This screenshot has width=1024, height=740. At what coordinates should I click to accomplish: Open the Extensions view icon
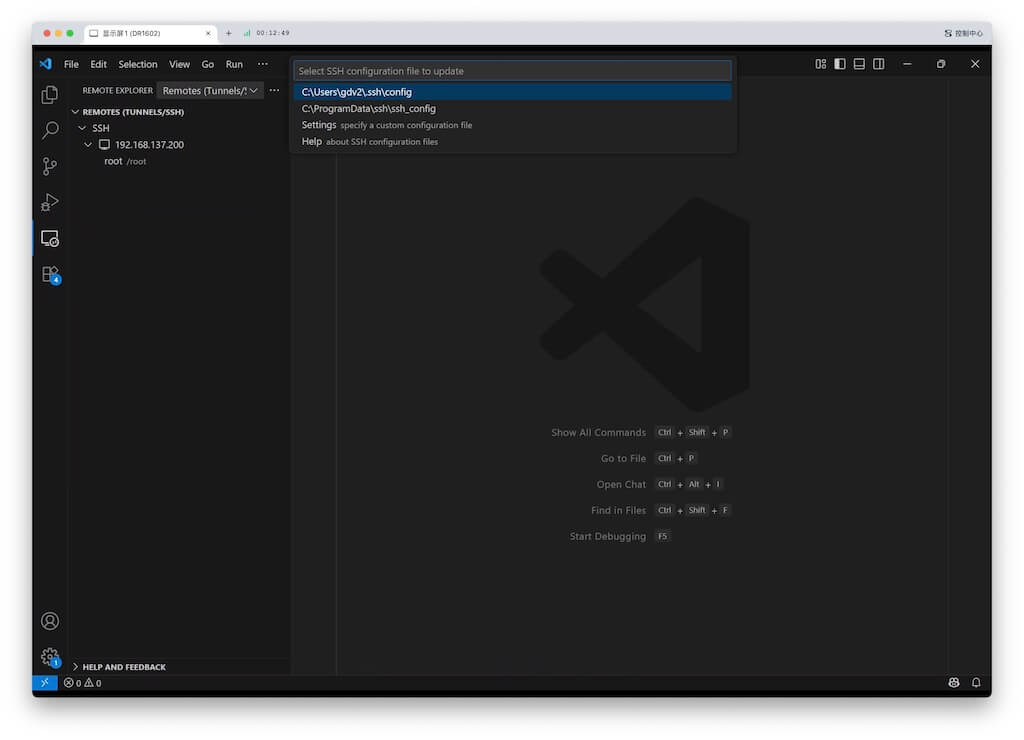(x=49, y=274)
